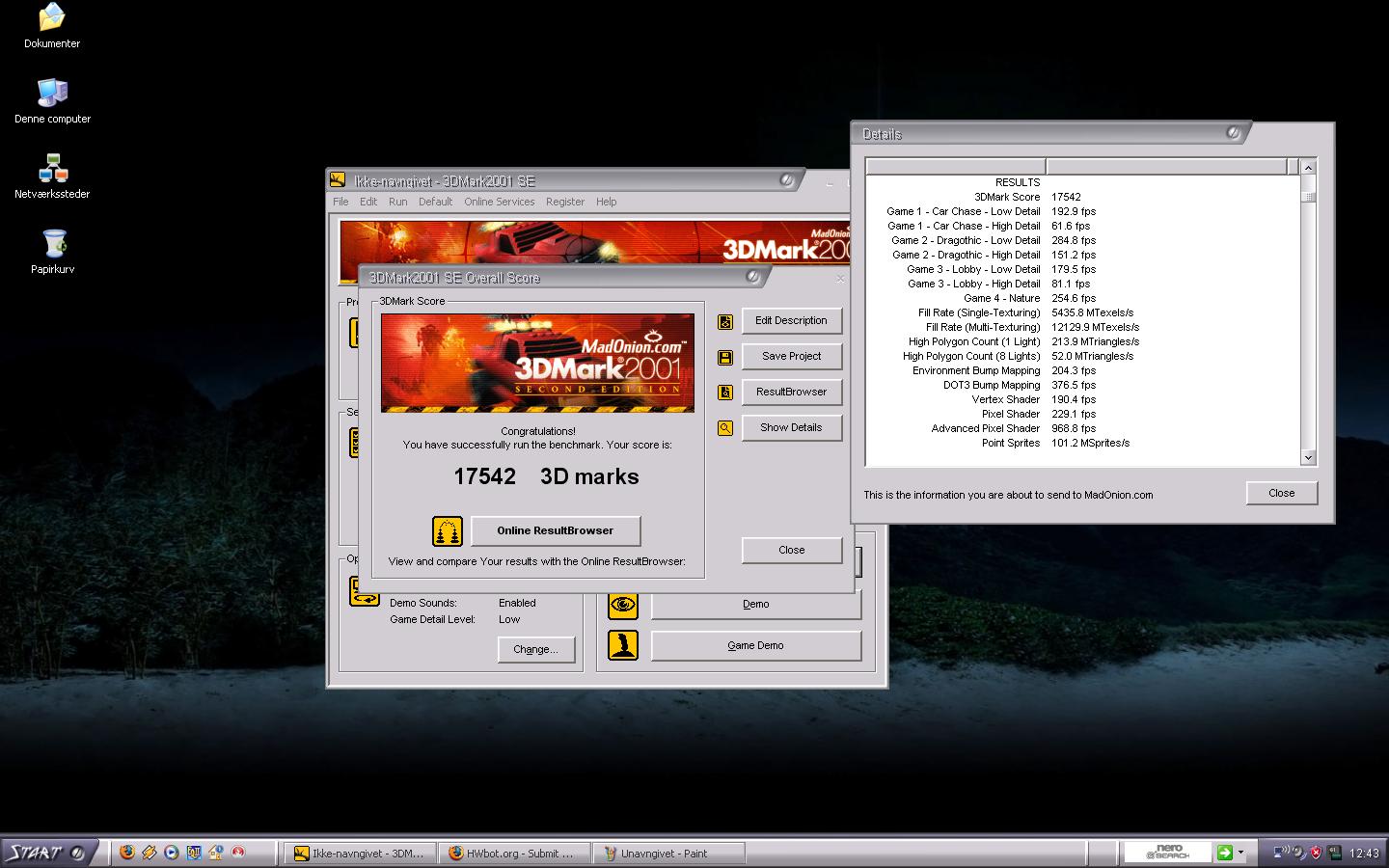Expand the Nero search dropdown arrow

coord(1240,853)
